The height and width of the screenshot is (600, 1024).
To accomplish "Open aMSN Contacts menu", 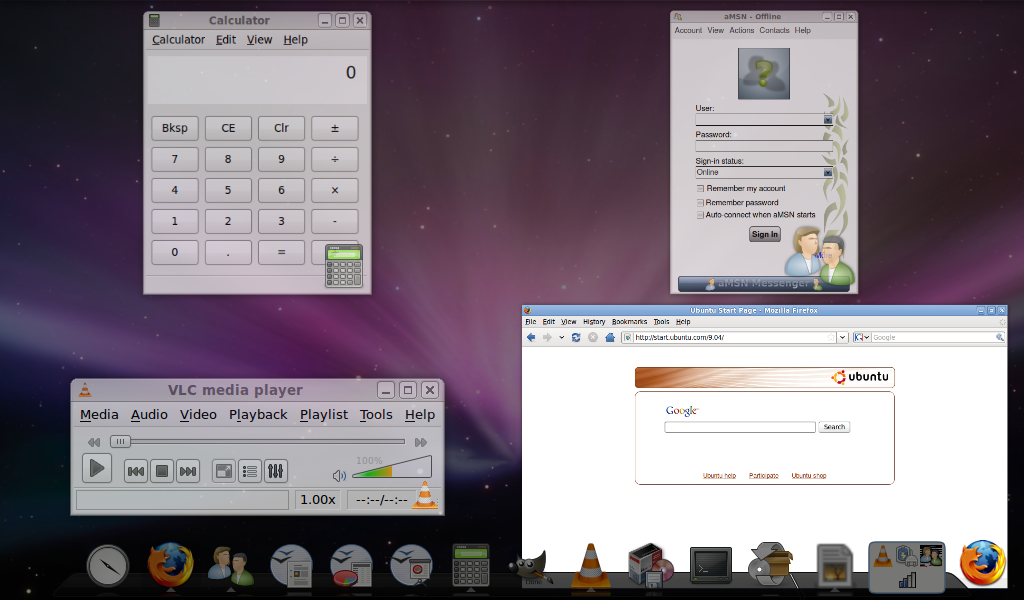I will [774, 31].
